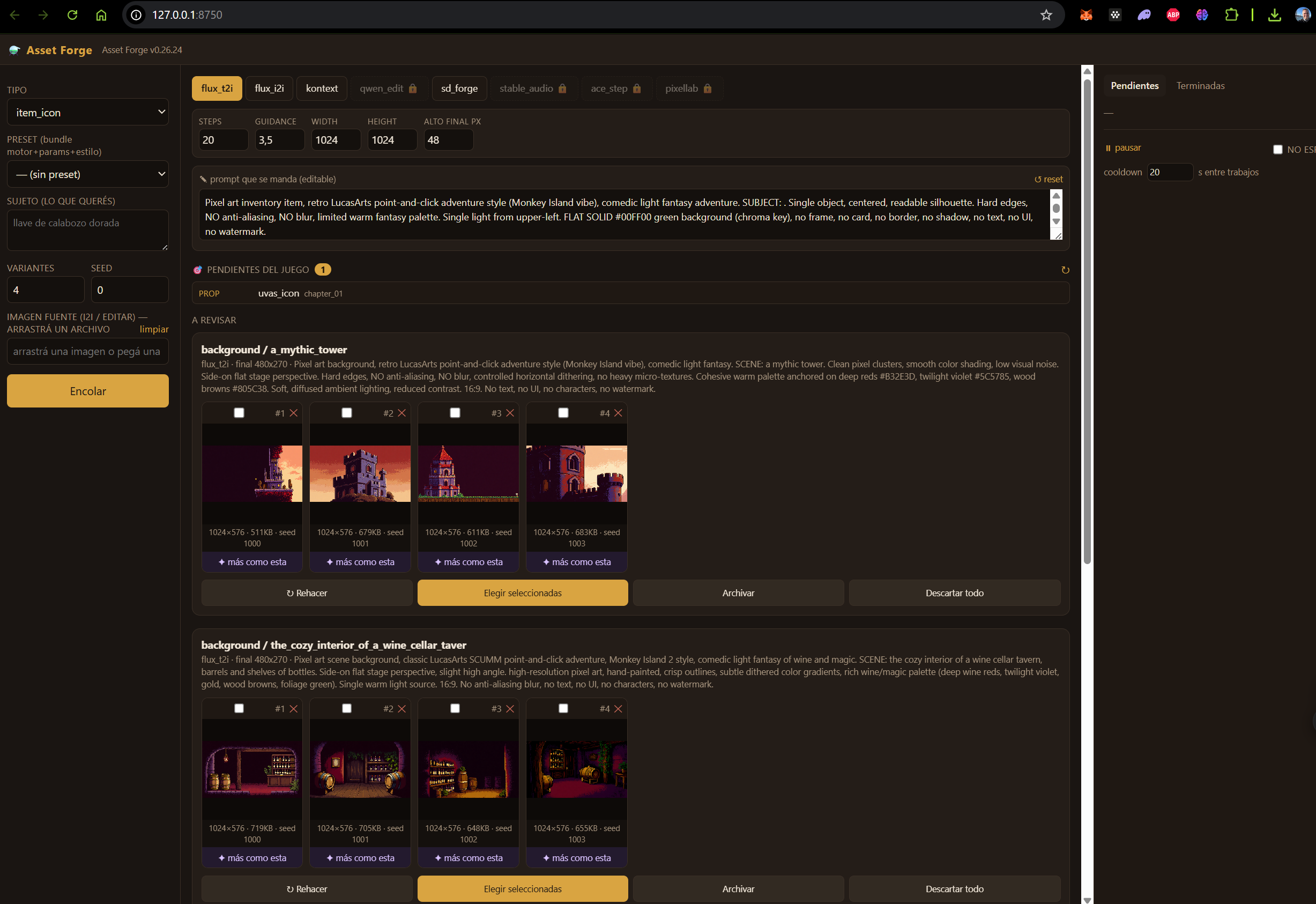Viewport: 1316px width, 904px height.
Task: Select variant #3 checkbox of wine cellar tavern
Action: pyautogui.click(x=455, y=709)
